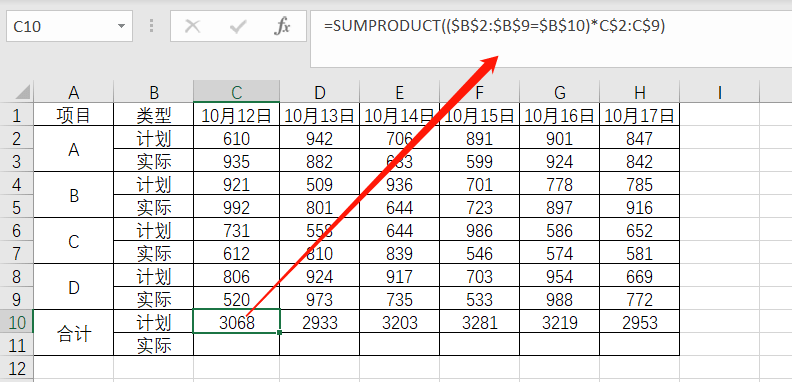
Task: Click the 10月12日 date cell
Action: click(236, 115)
